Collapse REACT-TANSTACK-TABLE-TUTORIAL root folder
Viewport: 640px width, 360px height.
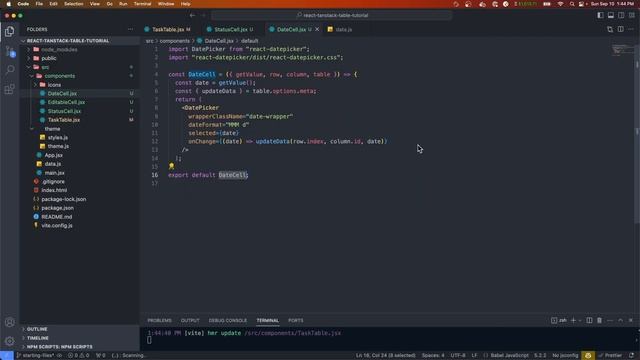point(80,41)
